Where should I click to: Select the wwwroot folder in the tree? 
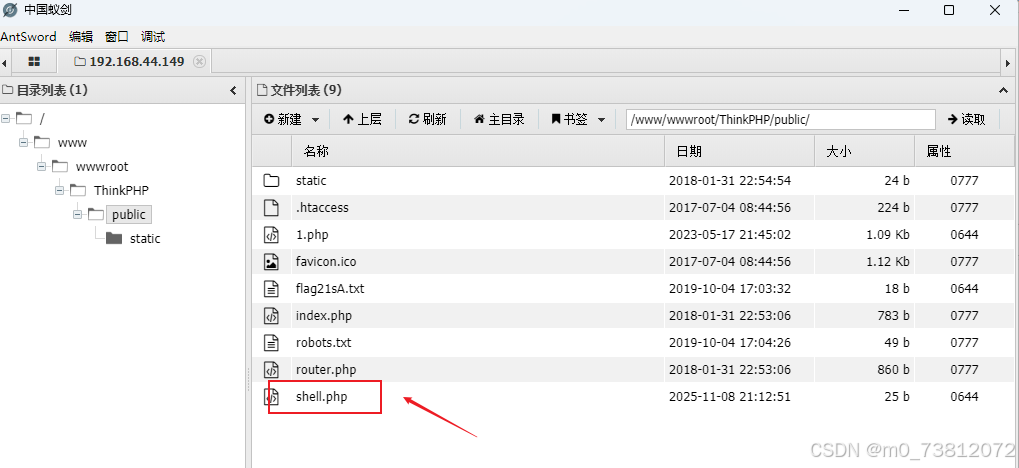(x=102, y=166)
